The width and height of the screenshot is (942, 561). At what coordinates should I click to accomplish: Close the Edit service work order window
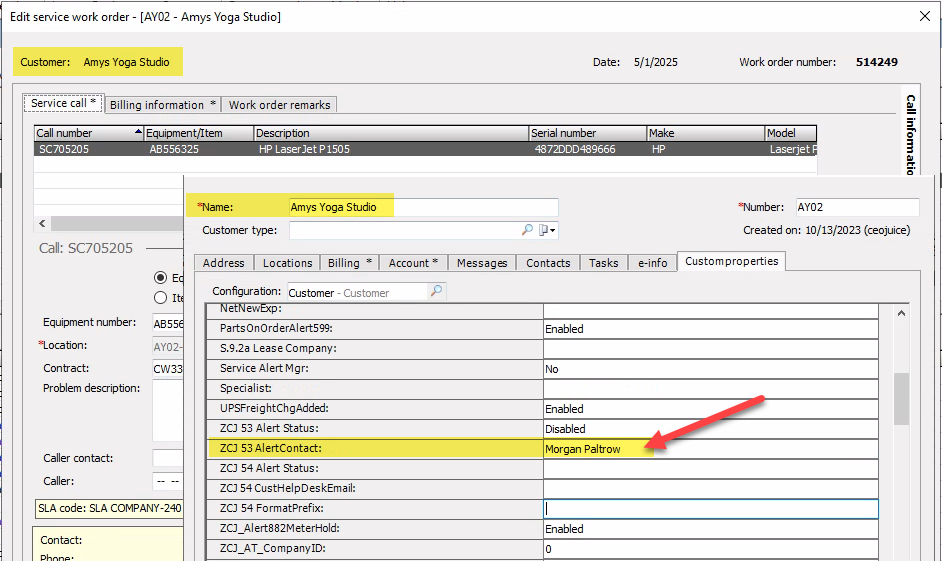click(925, 16)
